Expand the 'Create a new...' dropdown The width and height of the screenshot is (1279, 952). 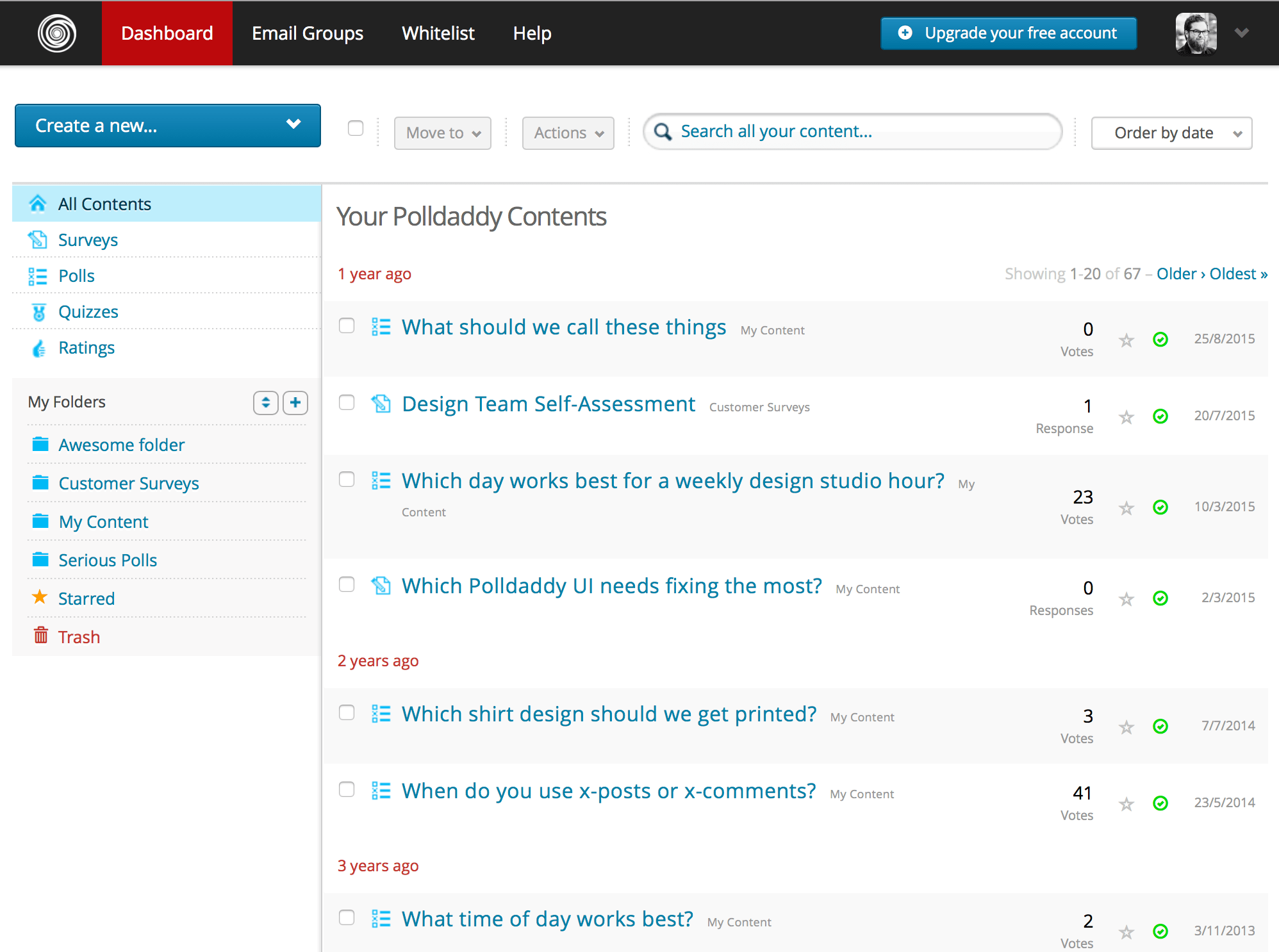coord(167,126)
